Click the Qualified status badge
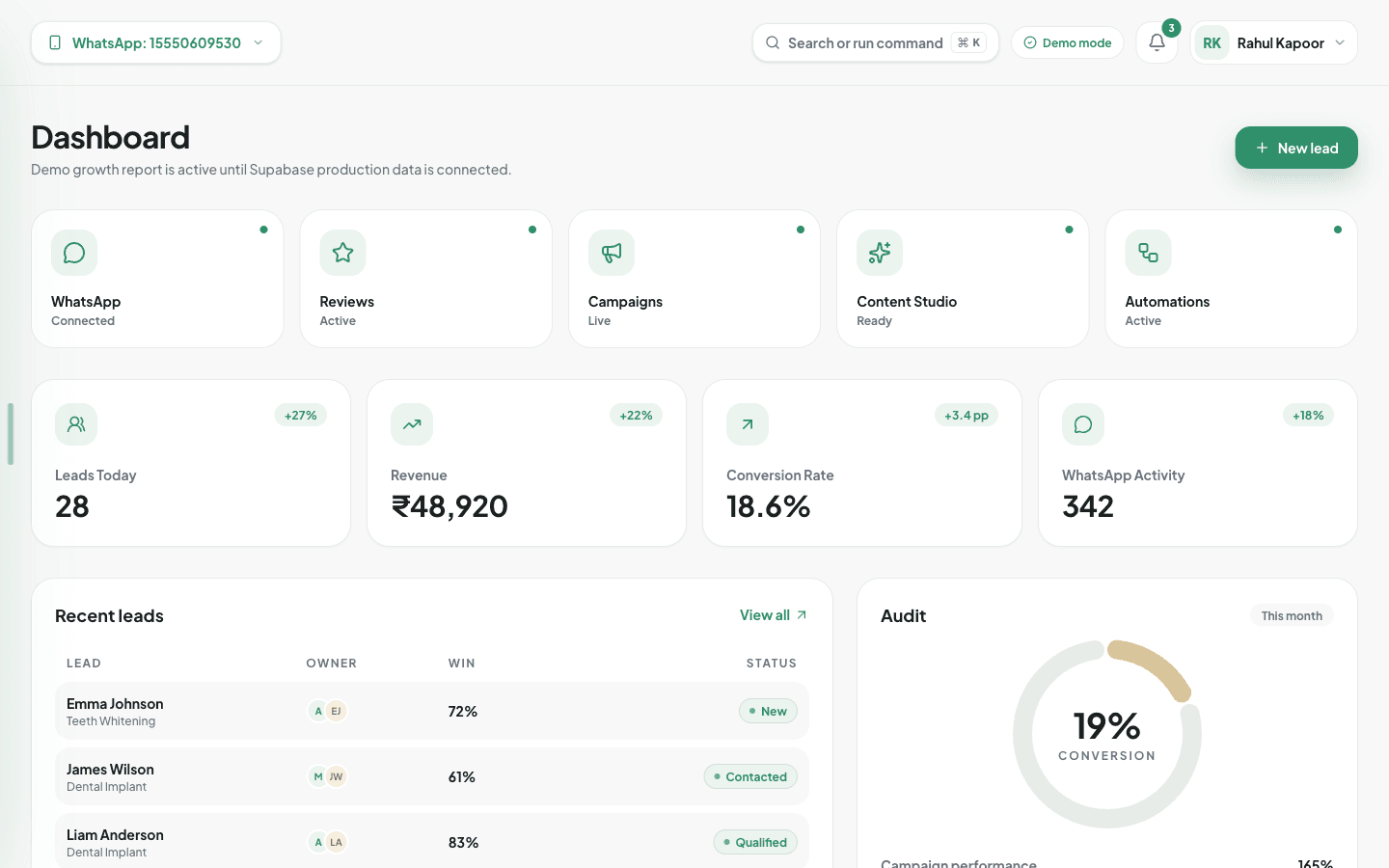Viewport: 1389px width, 868px height. point(755,842)
